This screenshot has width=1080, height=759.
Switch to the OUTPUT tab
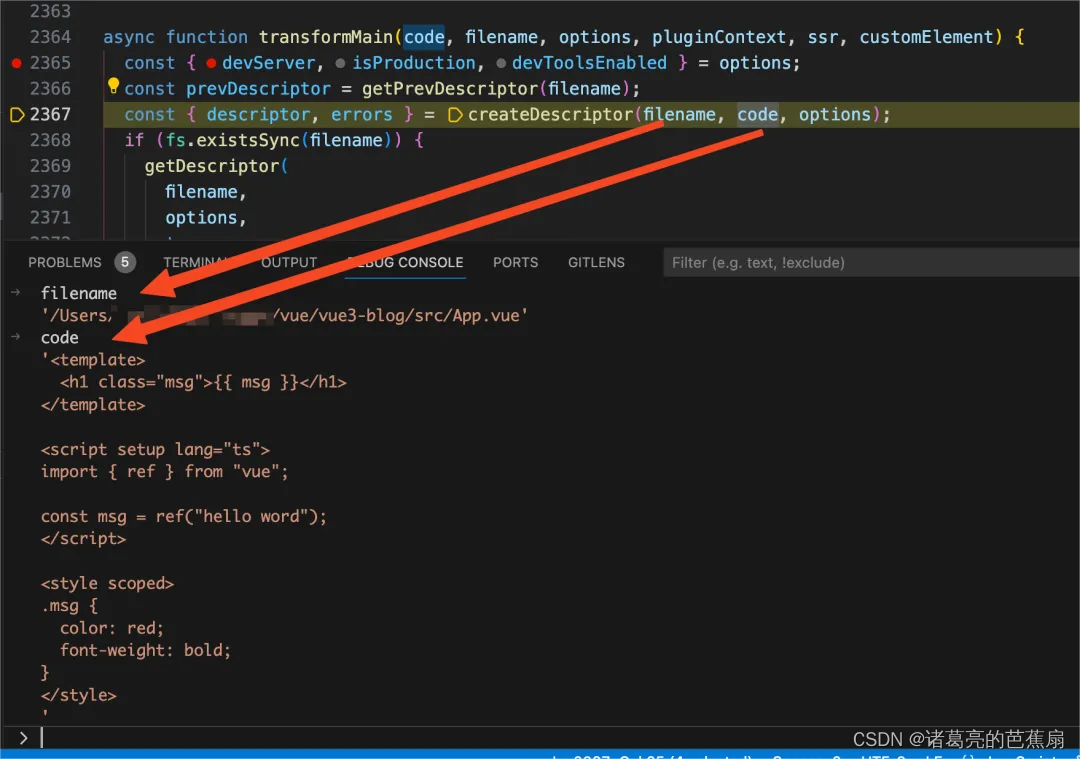[x=289, y=262]
